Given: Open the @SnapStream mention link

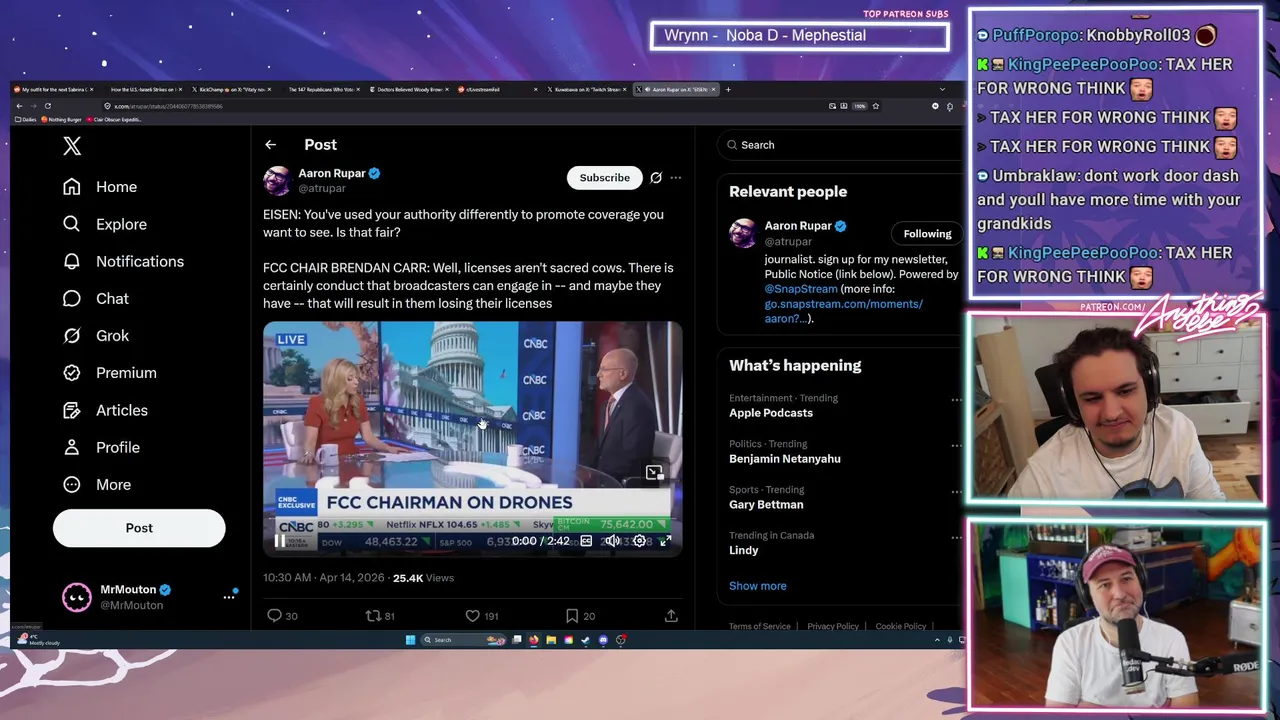Looking at the screenshot, I should click(x=801, y=289).
